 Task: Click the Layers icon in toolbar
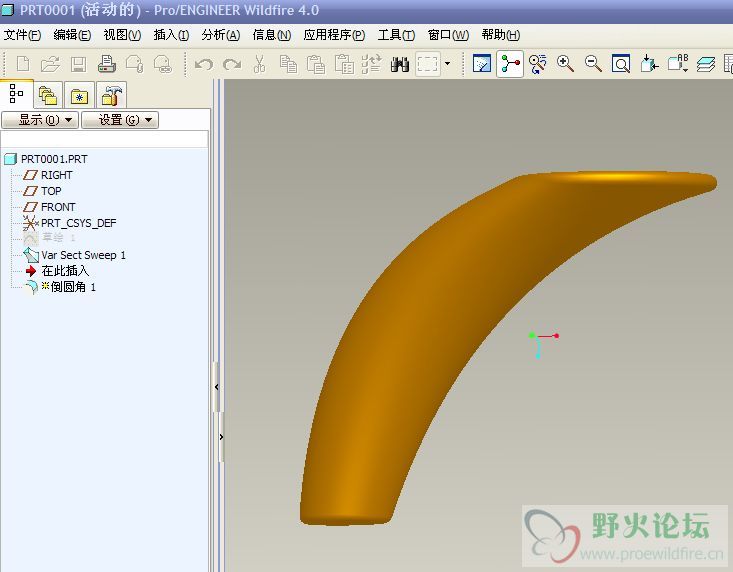pos(705,64)
